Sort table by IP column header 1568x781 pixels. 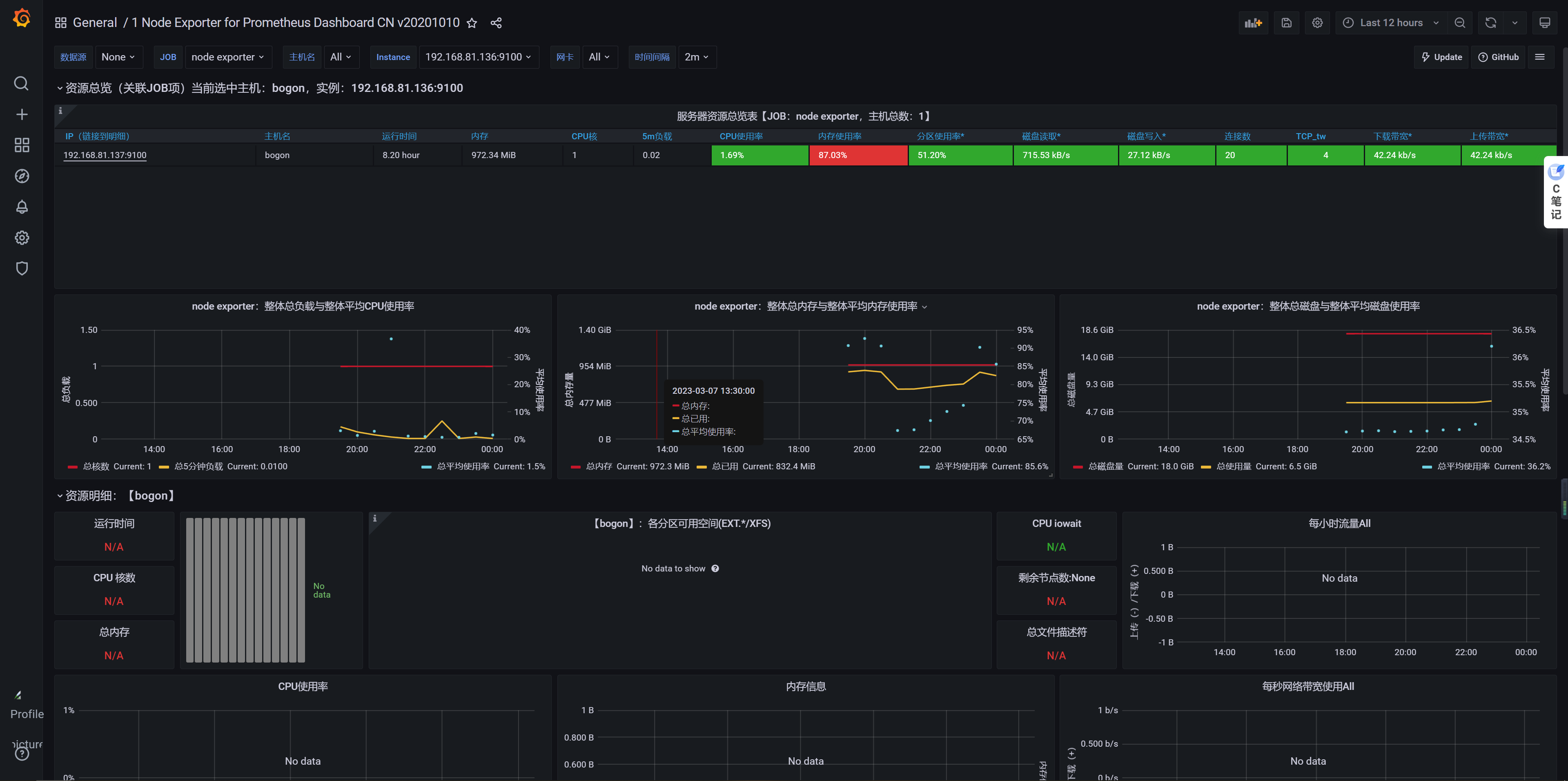[98, 136]
